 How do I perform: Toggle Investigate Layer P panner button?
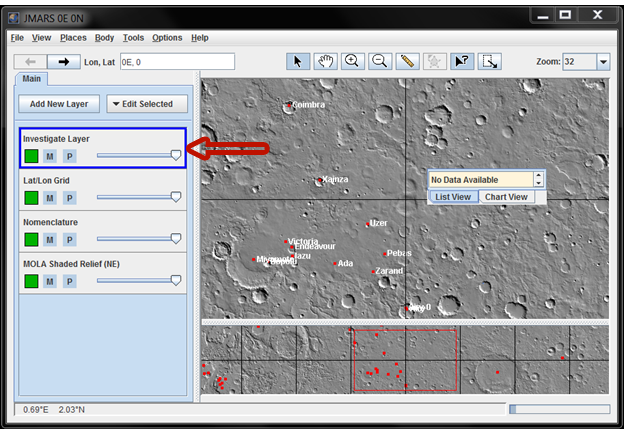tap(70, 156)
